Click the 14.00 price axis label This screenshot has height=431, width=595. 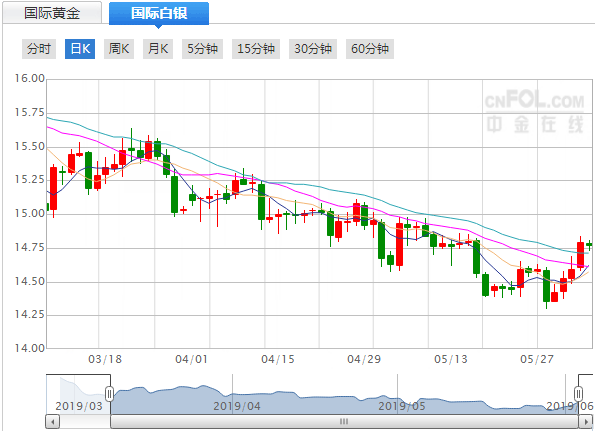pos(30,348)
